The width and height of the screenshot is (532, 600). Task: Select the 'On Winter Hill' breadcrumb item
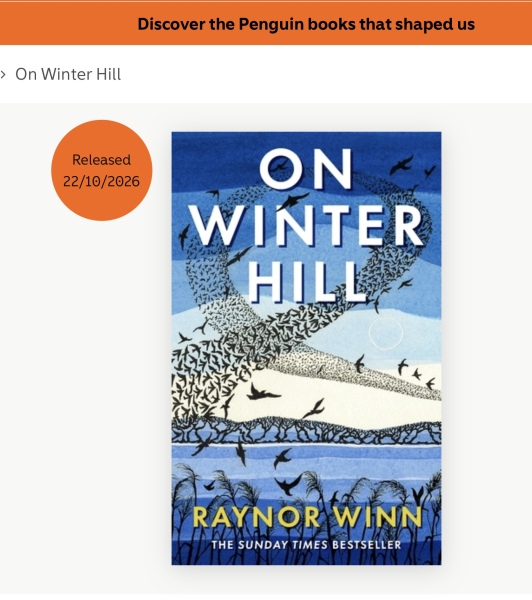(x=68, y=74)
